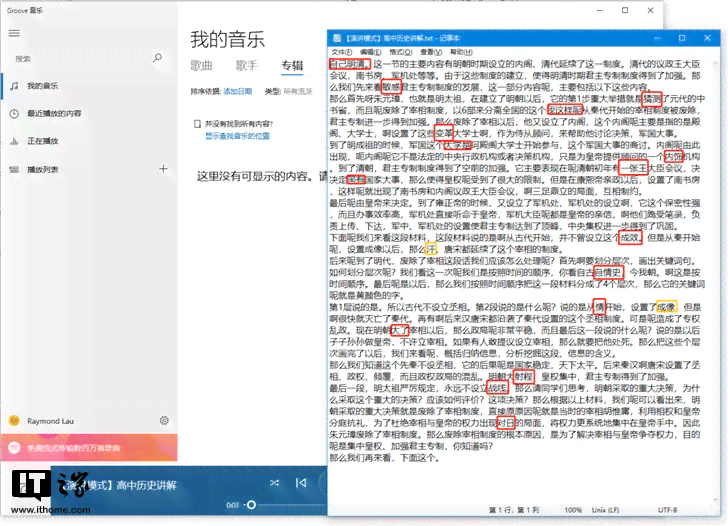Focus the Groove search box

click(x=81, y=58)
